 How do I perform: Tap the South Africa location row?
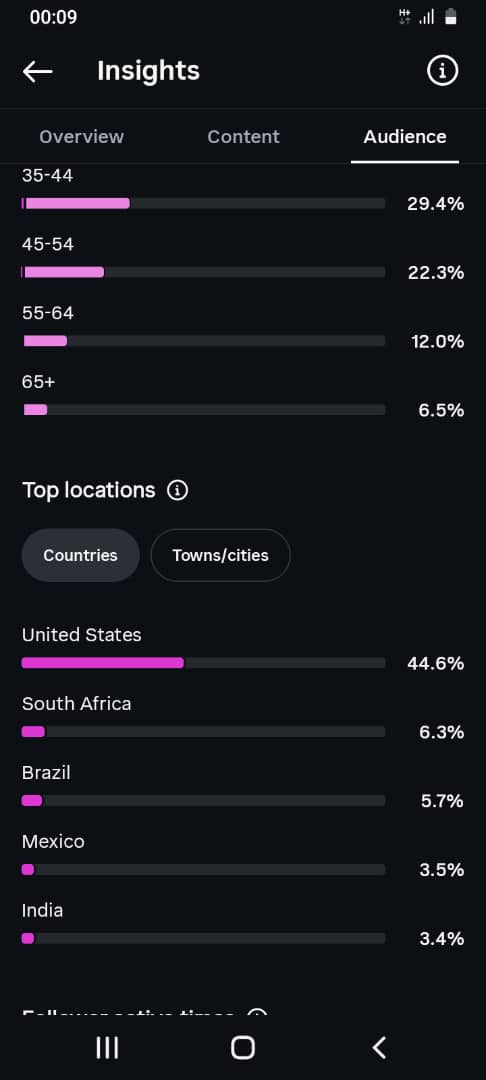tap(243, 718)
